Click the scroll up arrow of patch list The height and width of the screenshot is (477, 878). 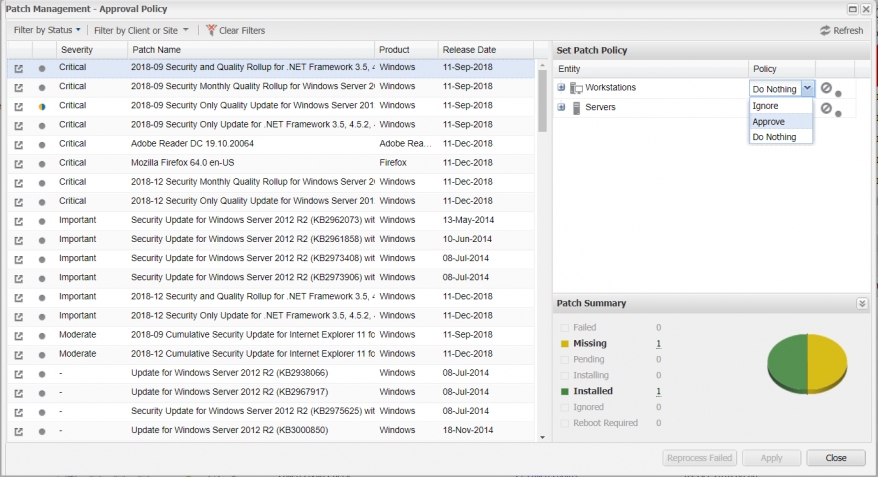[x=542, y=66]
